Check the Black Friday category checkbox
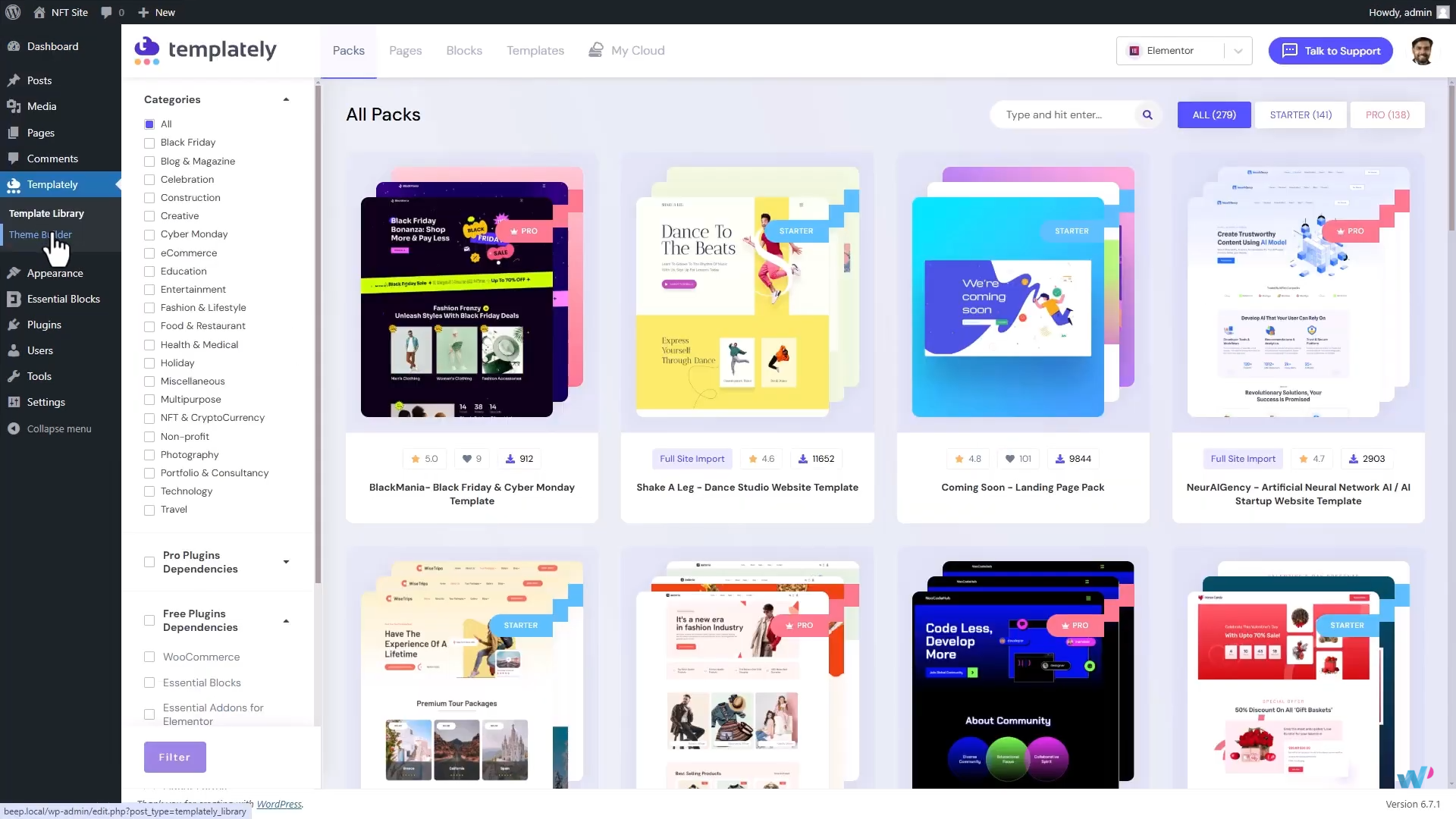Image resolution: width=1456 pixels, height=819 pixels. click(149, 143)
